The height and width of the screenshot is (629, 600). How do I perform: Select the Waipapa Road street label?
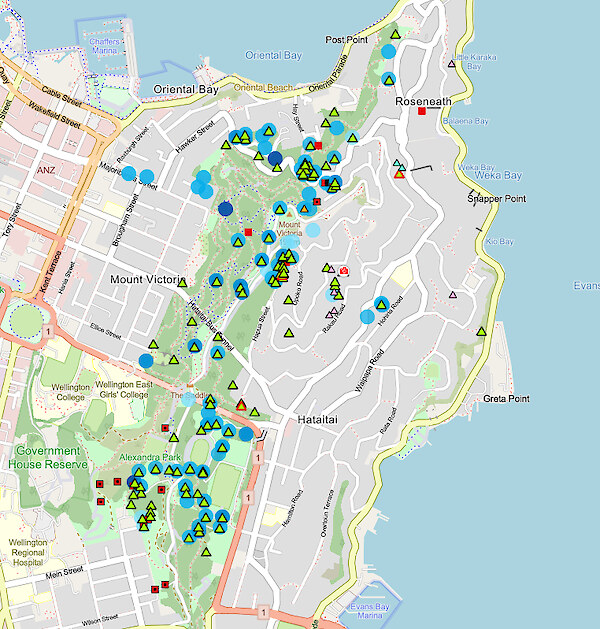[370, 371]
